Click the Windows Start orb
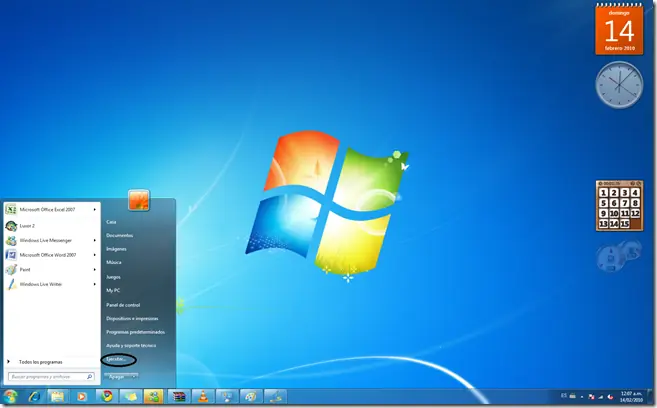The height and width of the screenshot is (408, 657). tap(10, 396)
